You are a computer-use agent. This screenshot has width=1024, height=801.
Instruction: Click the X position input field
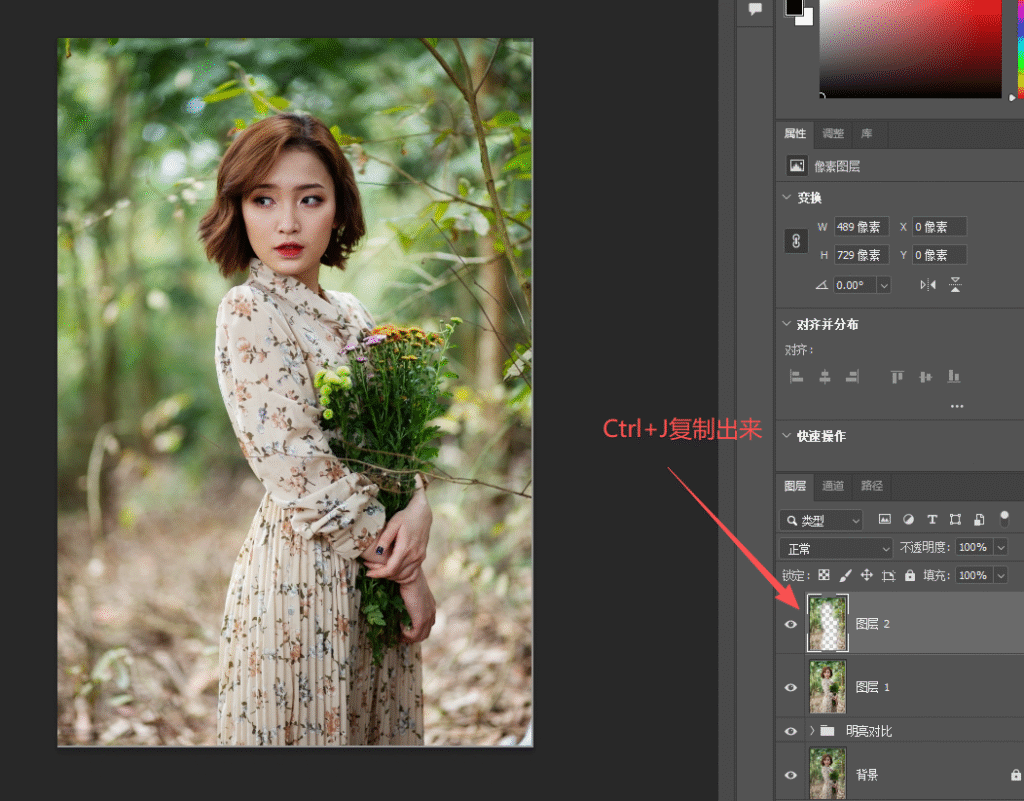(x=939, y=227)
